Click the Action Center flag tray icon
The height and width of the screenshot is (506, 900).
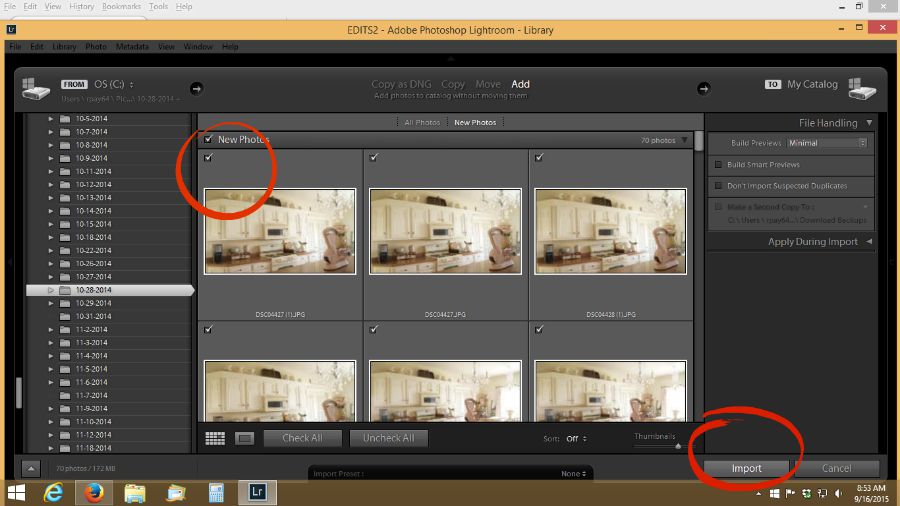[x=790, y=493]
